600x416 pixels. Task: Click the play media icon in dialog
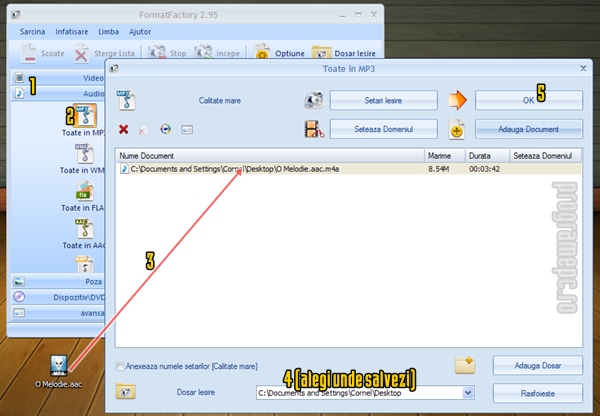pos(166,129)
